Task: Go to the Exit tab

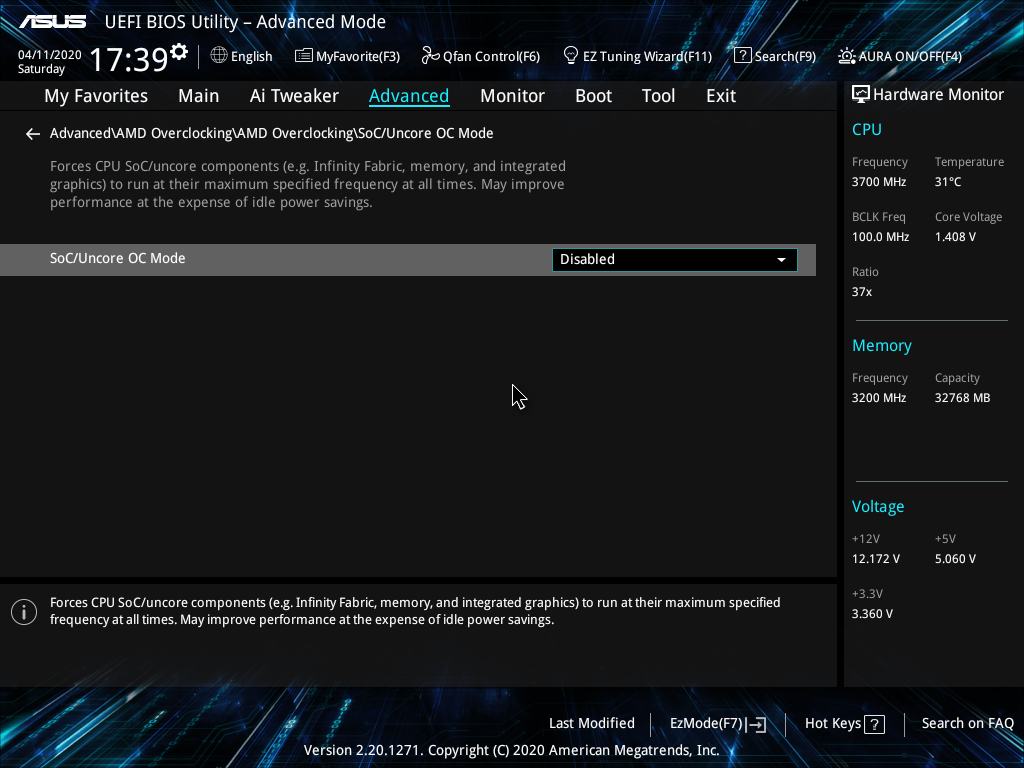Action: pyautogui.click(x=721, y=96)
